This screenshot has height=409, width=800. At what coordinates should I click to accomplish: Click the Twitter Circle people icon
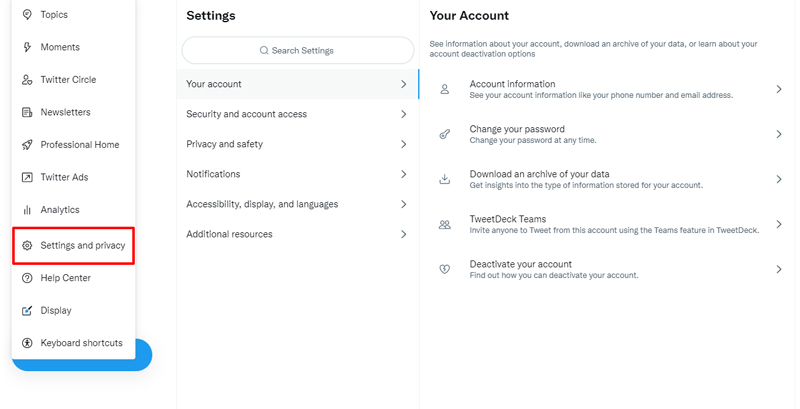(x=27, y=80)
